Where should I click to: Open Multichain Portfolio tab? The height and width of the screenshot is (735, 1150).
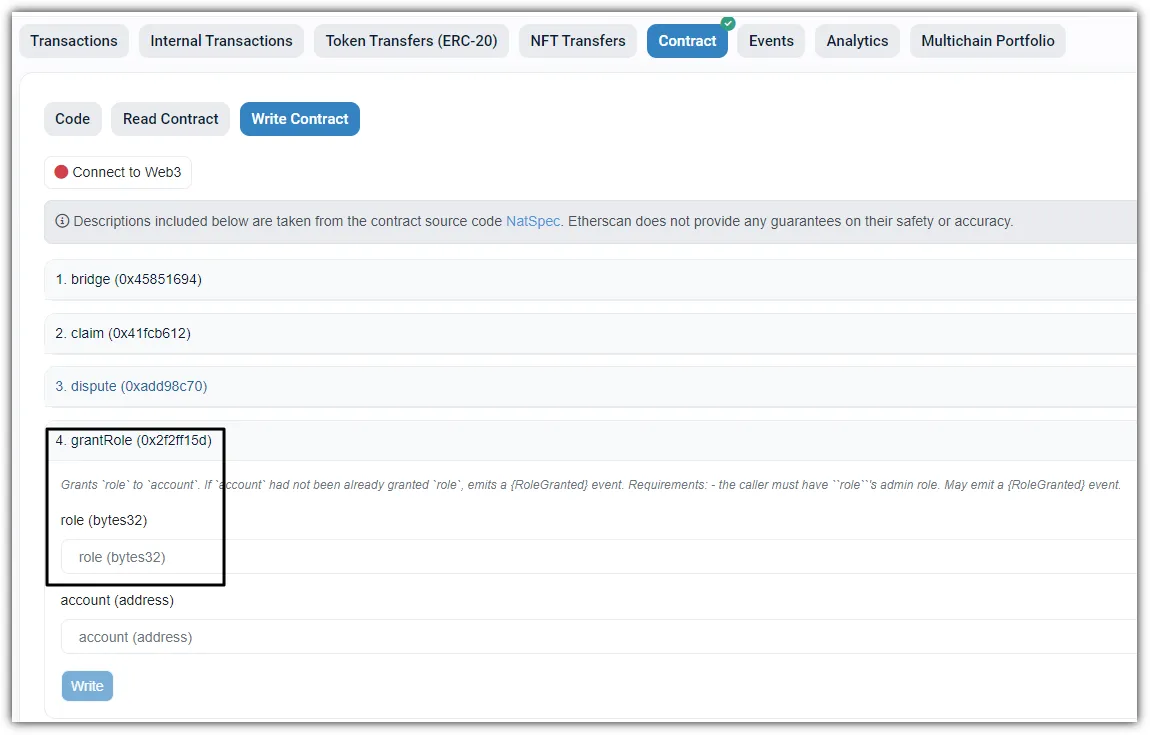988,41
